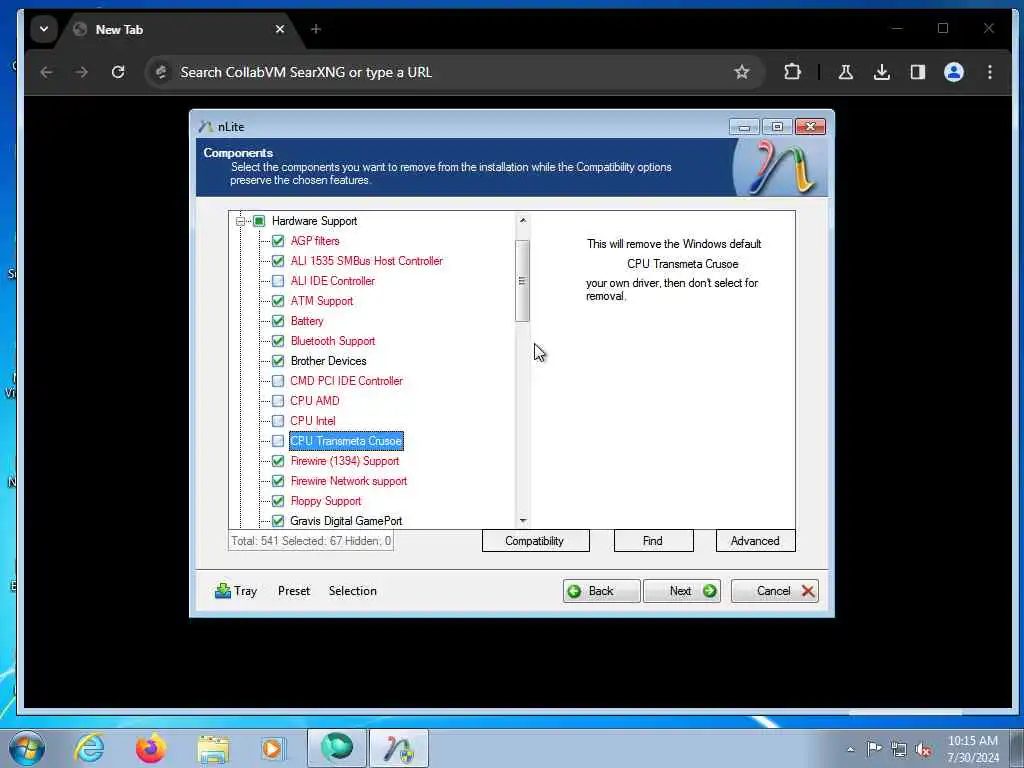Reload the page in the browser

coord(118,72)
